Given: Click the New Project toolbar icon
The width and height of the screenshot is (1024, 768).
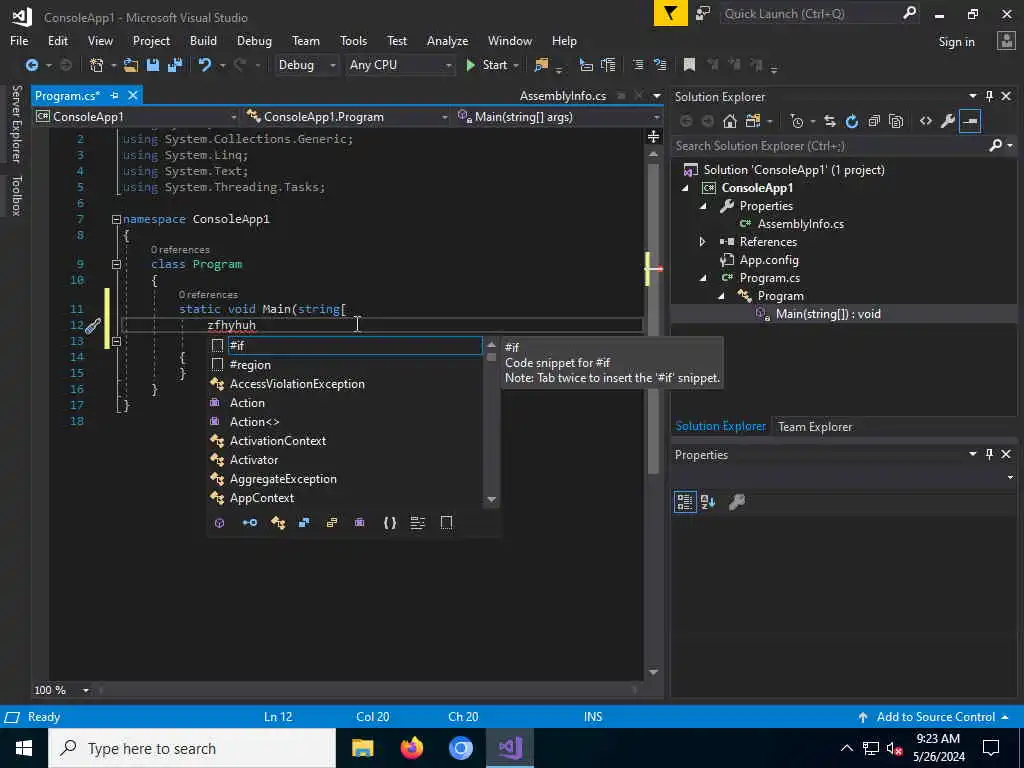Looking at the screenshot, I should (x=97, y=65).
